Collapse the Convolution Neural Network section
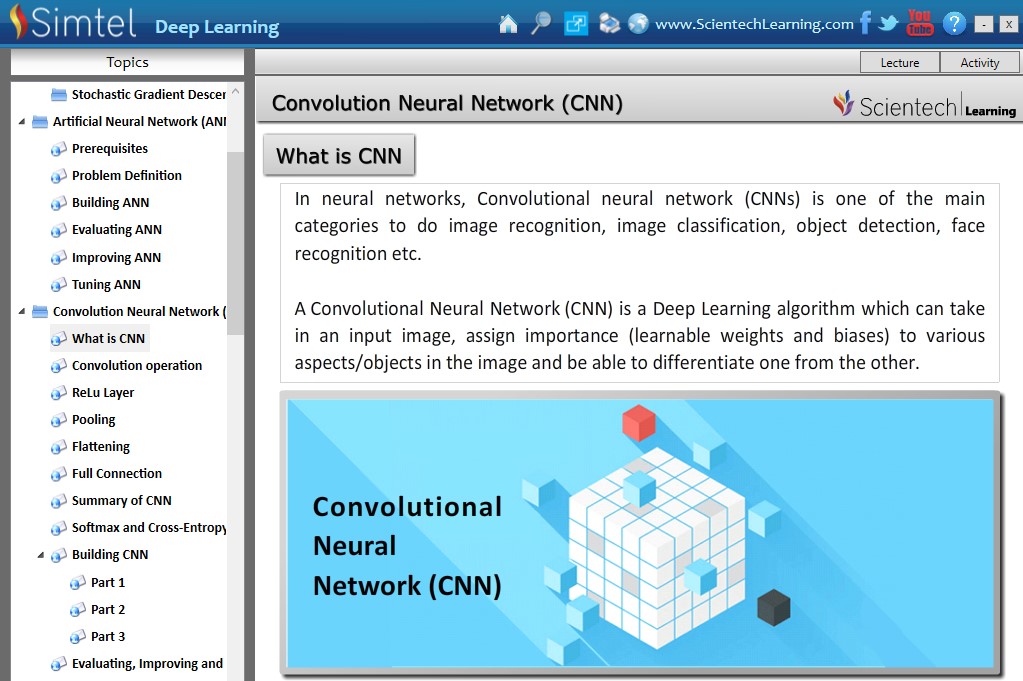The height and width of the screenshot is (681, 1023). coord(22,312)
